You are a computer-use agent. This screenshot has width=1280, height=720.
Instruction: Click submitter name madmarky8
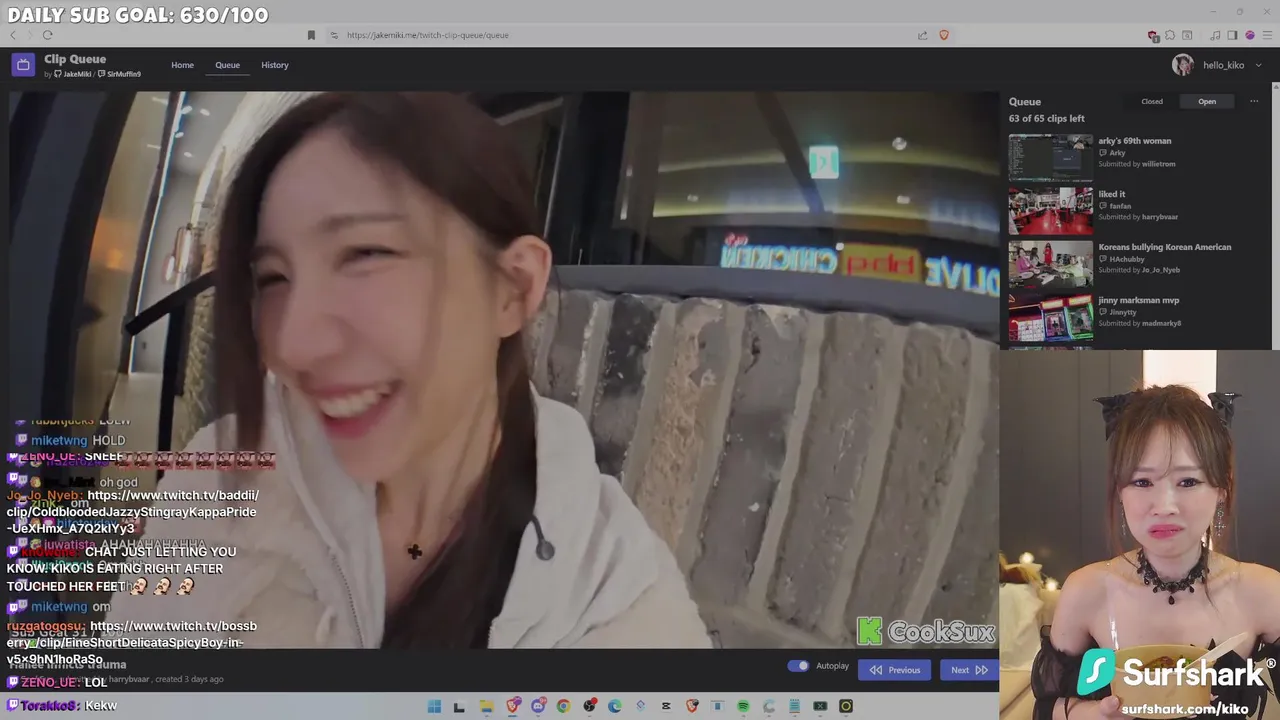(x=1161, y=323)
